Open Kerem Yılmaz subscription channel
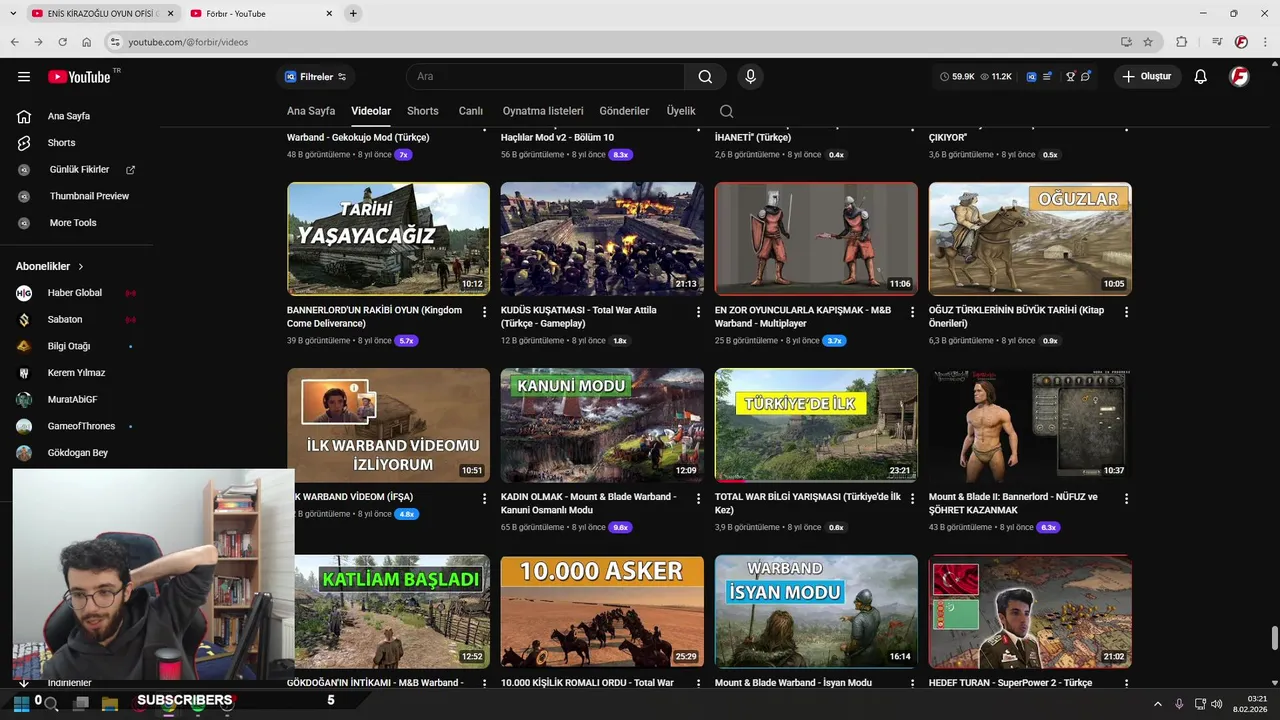Image resolution: width=1280 pixels, height=720 pixels. (x=76, y=373)
